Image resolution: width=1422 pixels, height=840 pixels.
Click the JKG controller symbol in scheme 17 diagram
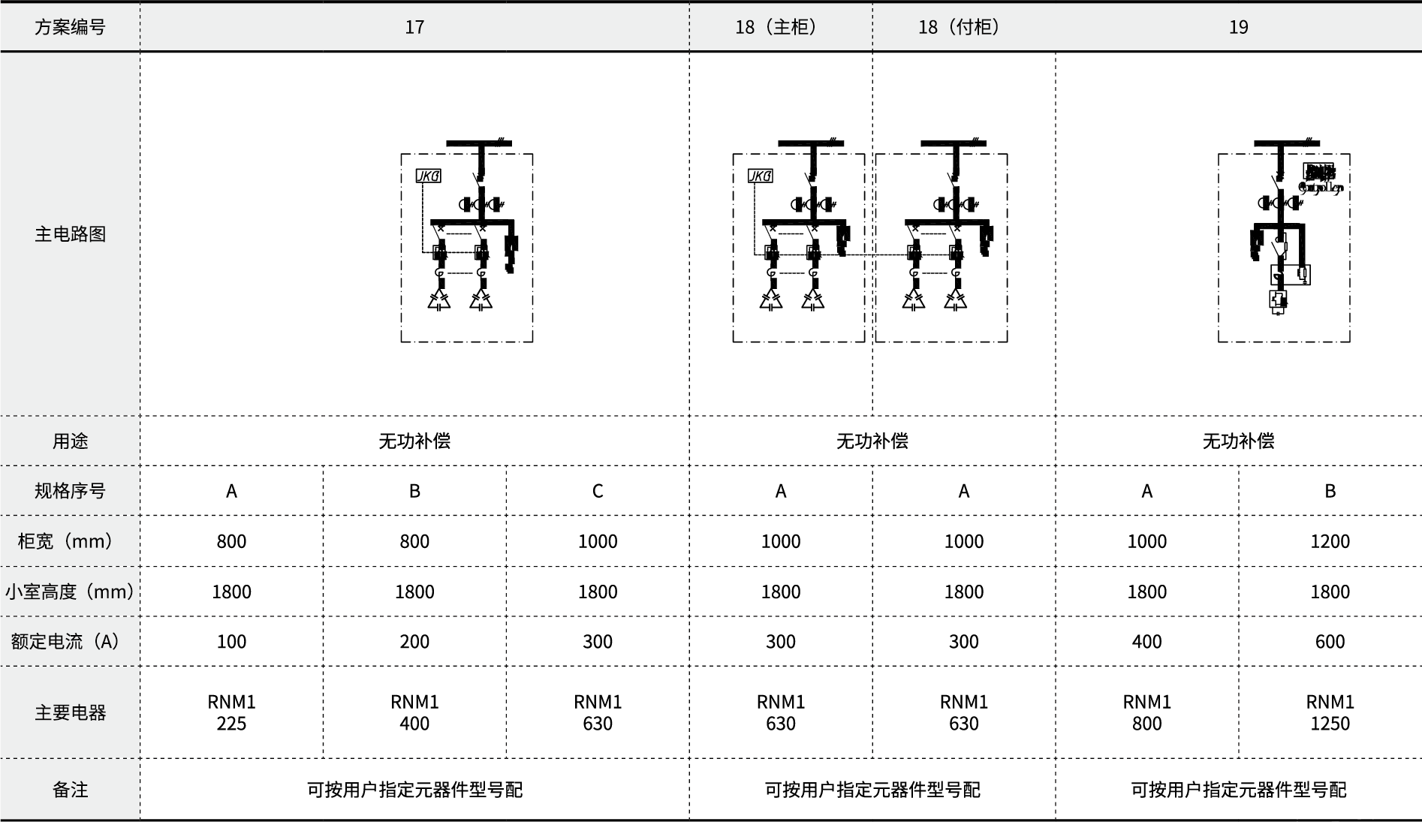pos(428,176)
